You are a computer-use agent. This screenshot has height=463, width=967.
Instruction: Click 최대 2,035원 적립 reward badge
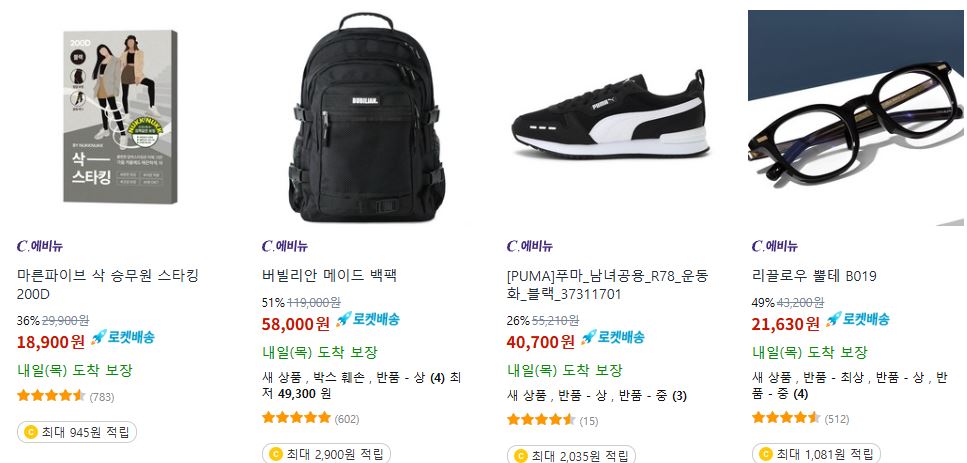point(570,455)
